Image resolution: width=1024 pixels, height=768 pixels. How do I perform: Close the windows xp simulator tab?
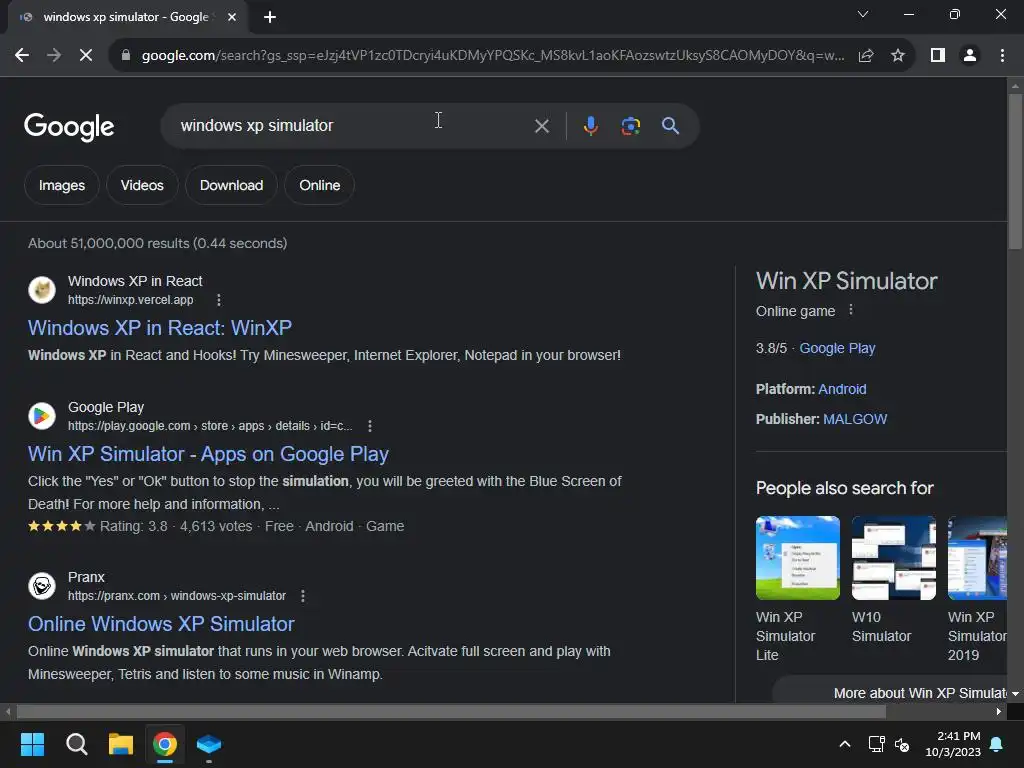coord(232,17)
